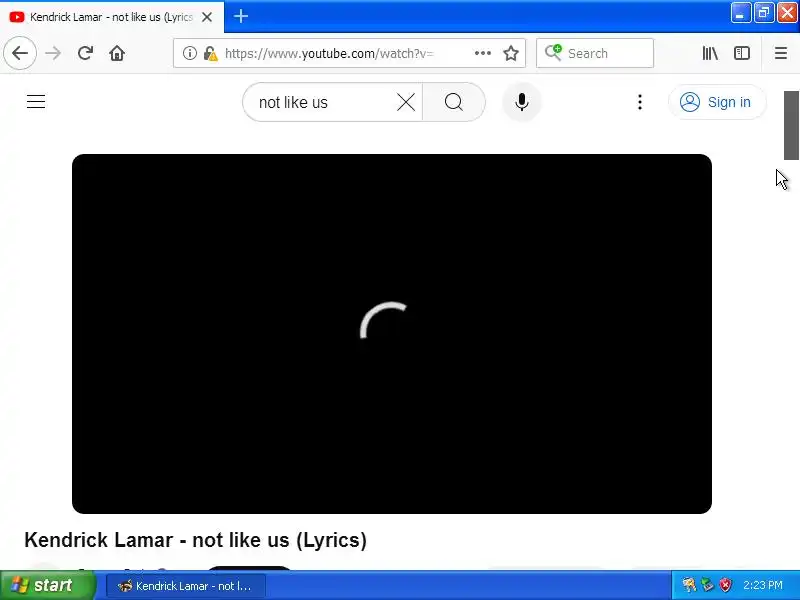The image size is (800, 600).
Task: Open the Firefox hamburger menu
Action: [781, 53]
